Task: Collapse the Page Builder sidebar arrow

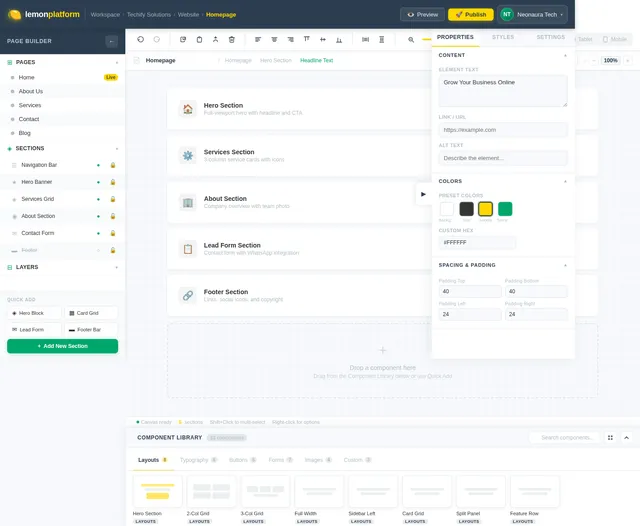Action: pyautogui.click(x=111, y=41)
